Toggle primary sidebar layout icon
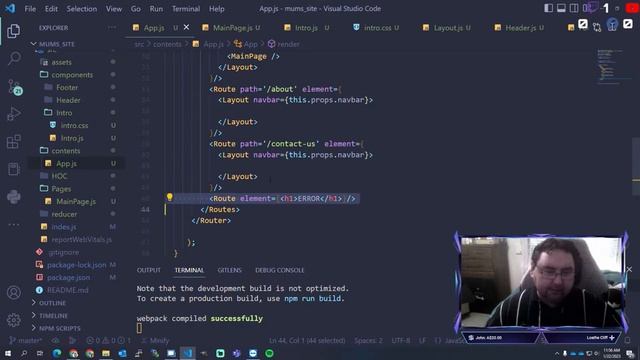The width and height of the screenshot is (640, 360). coord(549,8)
